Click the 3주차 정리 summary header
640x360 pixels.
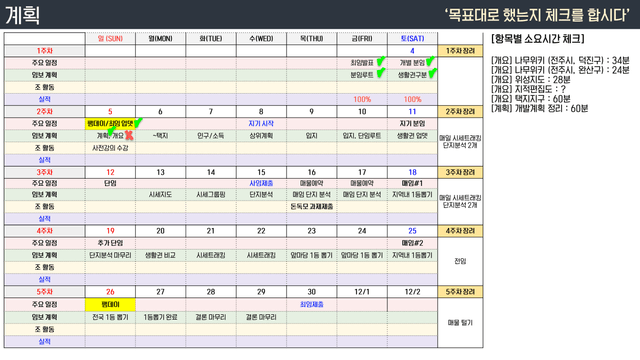[x=460, y=172]
